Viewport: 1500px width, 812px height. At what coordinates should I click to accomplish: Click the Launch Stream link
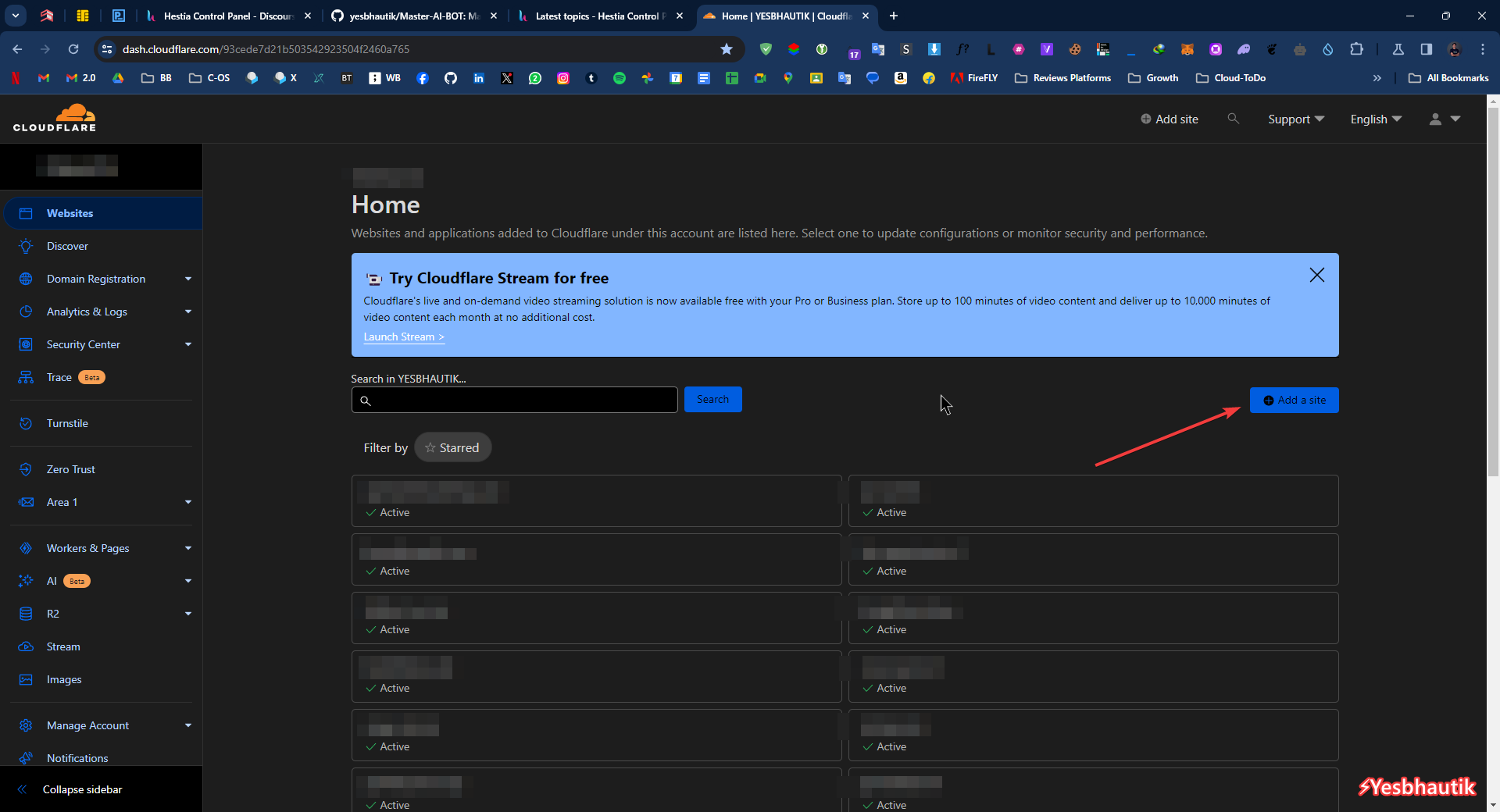pos(404,337)
